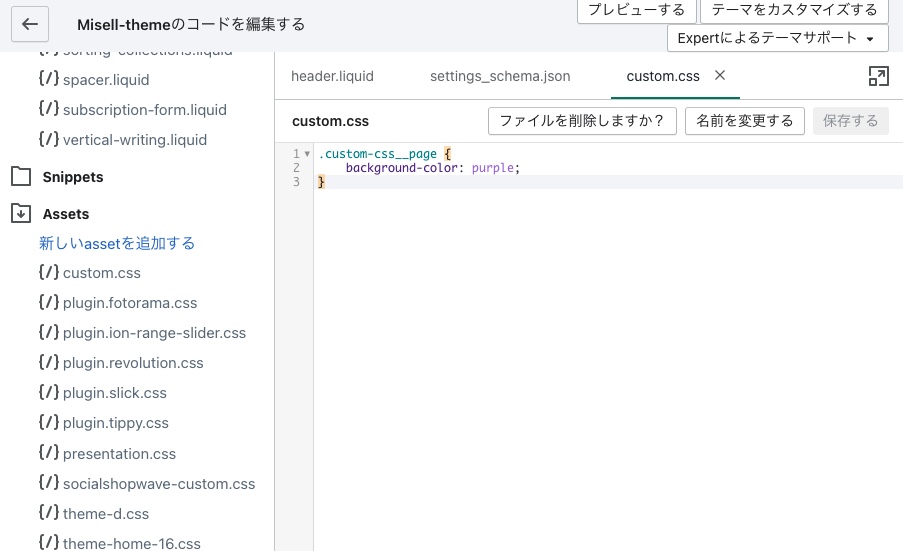
Task: Click ファイルを削除しますか？ button
Action: (x=582, y=121)
